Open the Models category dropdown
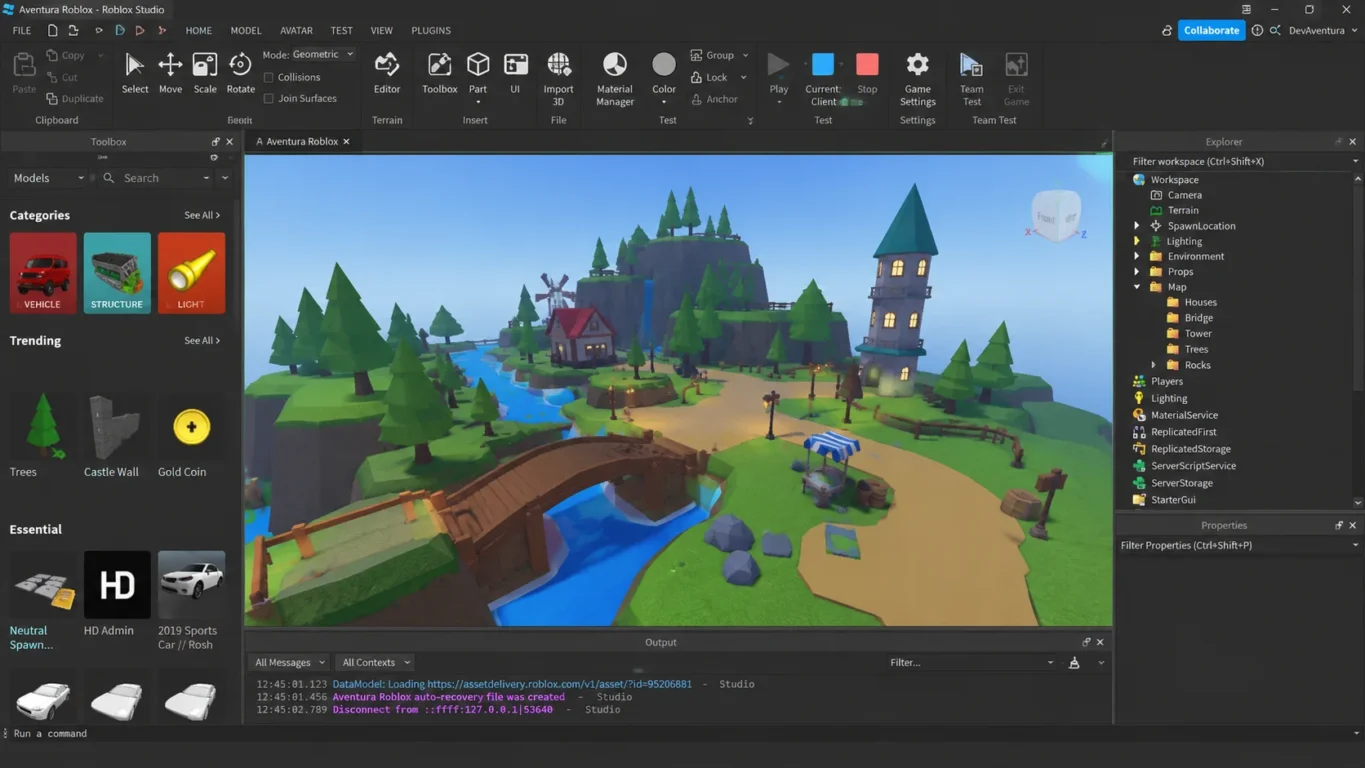The image size is (1365, 768). coord(48,178)
